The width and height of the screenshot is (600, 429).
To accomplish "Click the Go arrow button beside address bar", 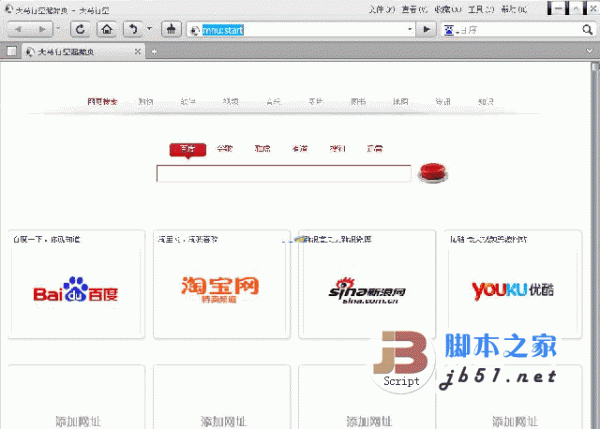I will 427,29.
